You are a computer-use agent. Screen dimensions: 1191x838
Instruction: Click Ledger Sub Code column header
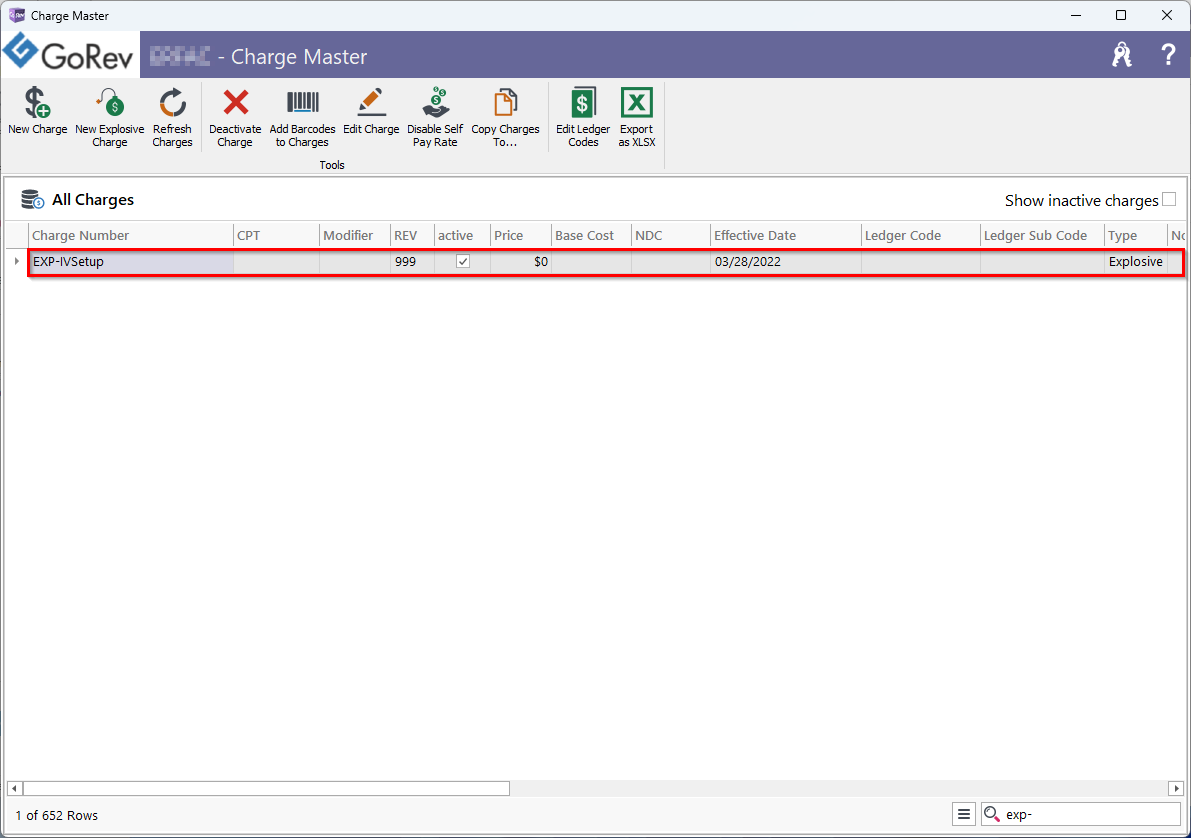pos(1042,236)
